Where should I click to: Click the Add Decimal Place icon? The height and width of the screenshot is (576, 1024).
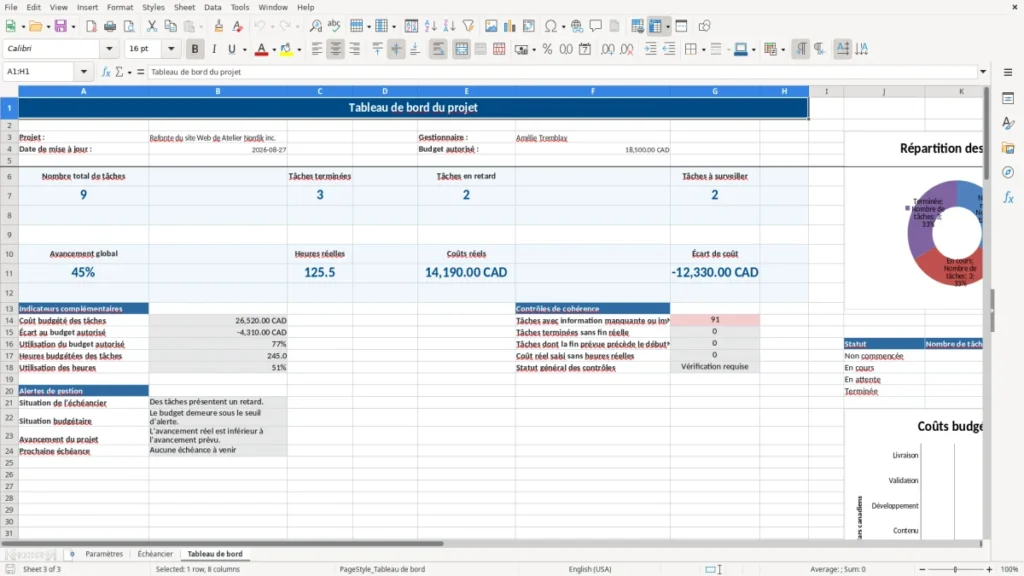click(x=607, y=49)
